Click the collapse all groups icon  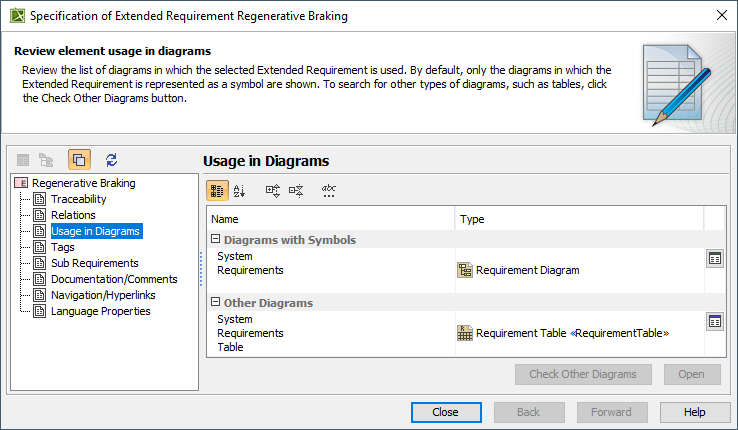coord(296,190)
